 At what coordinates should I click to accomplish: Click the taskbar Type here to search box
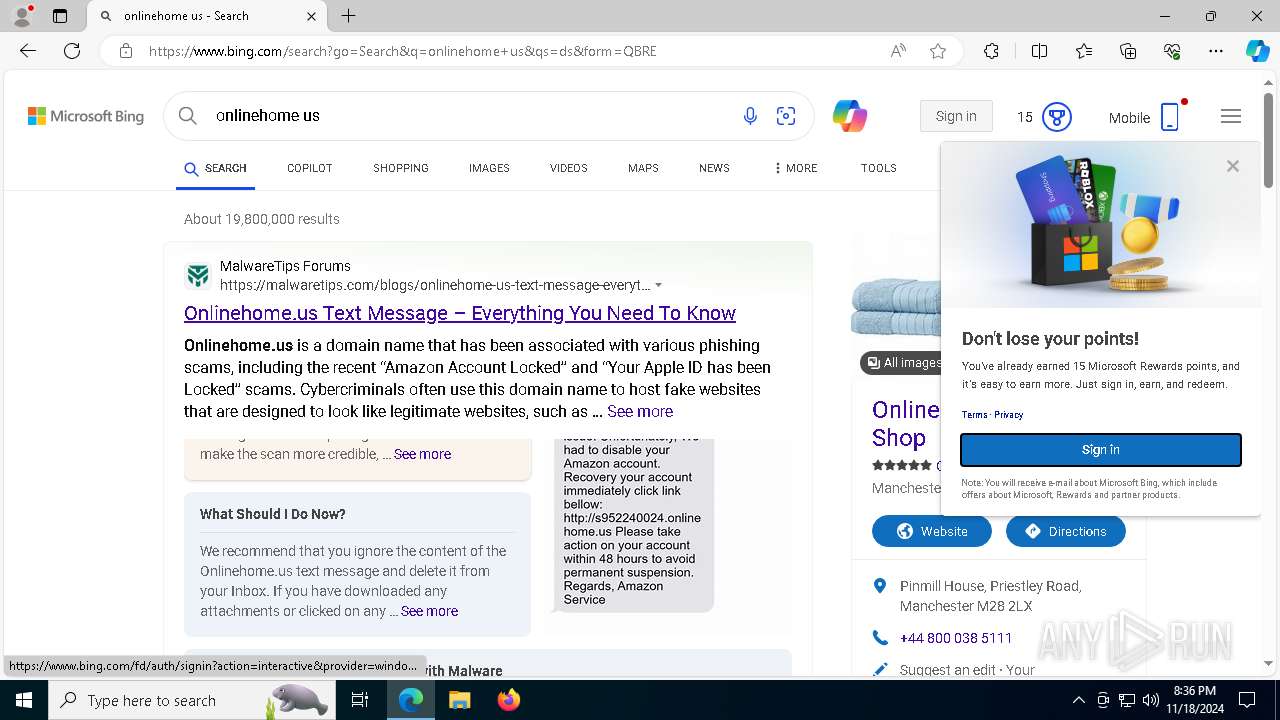pos(190,700)
